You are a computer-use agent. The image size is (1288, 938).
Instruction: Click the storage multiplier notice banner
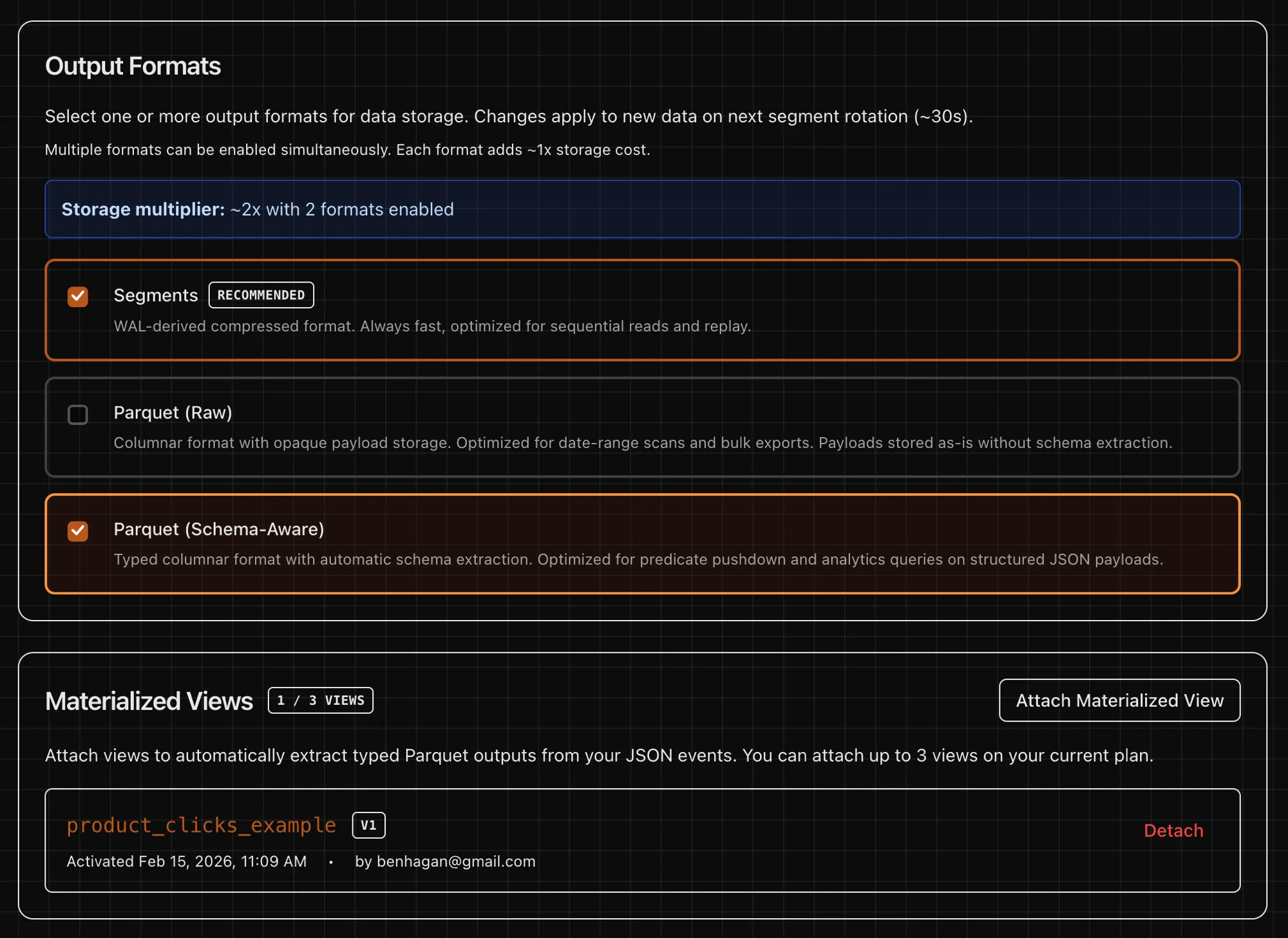643,209
